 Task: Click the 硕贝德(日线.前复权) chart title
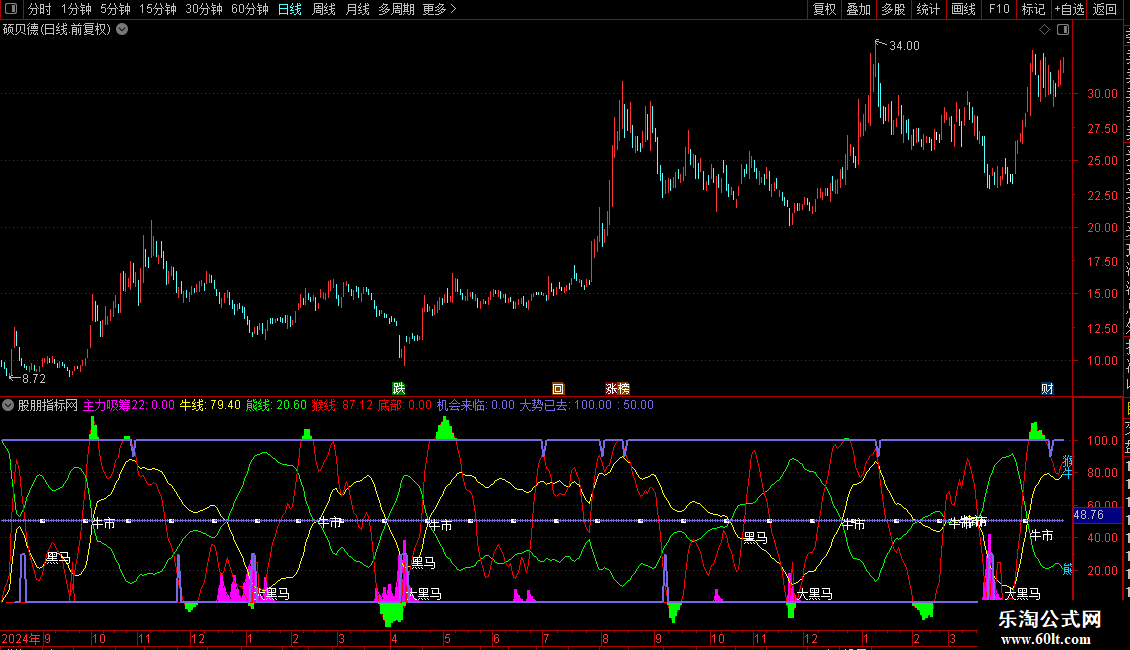pyautogui.click(x=57, y=30)
